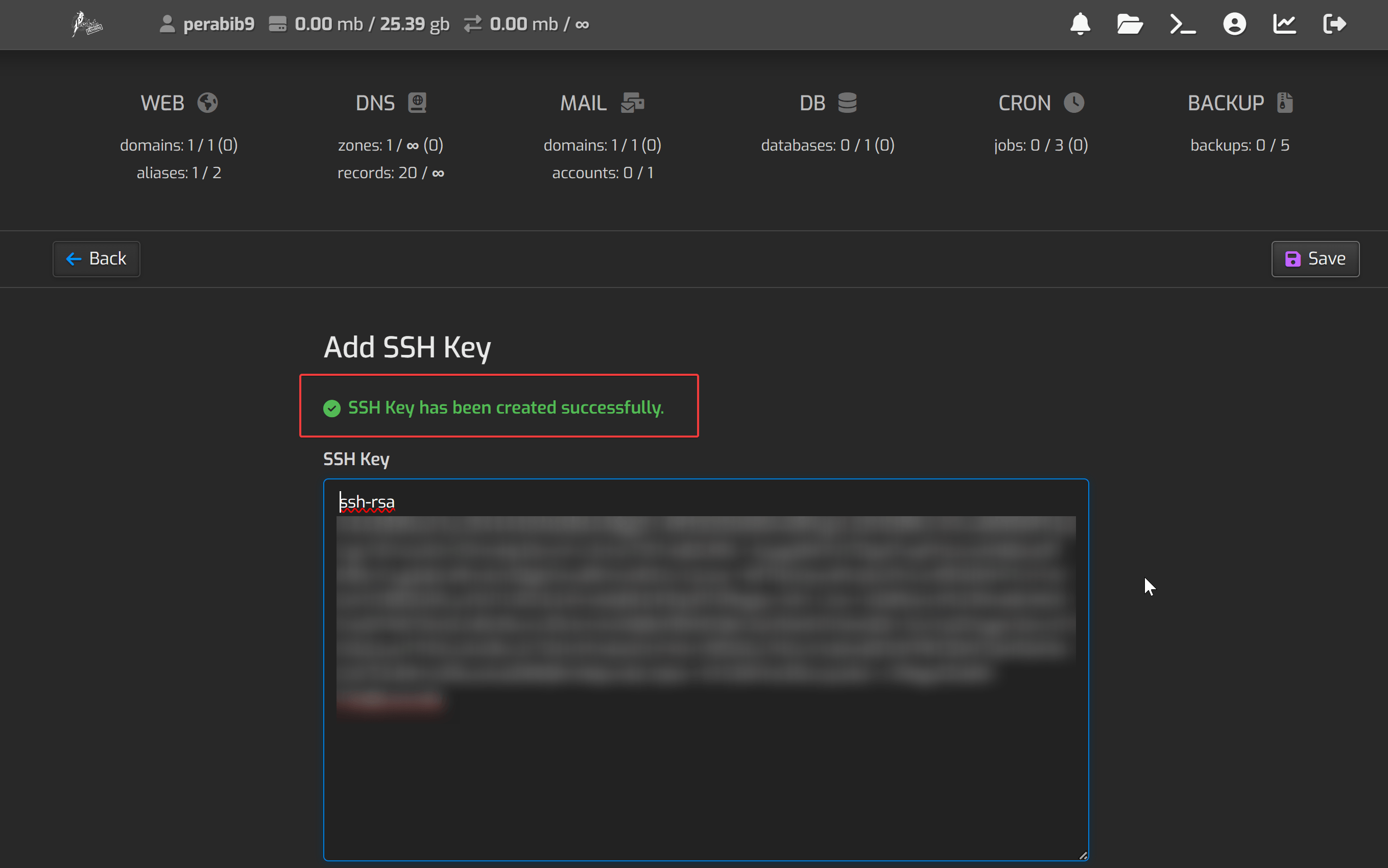Click the DNS book icon
1388x868 pixels.
click(x=417, y=103)
